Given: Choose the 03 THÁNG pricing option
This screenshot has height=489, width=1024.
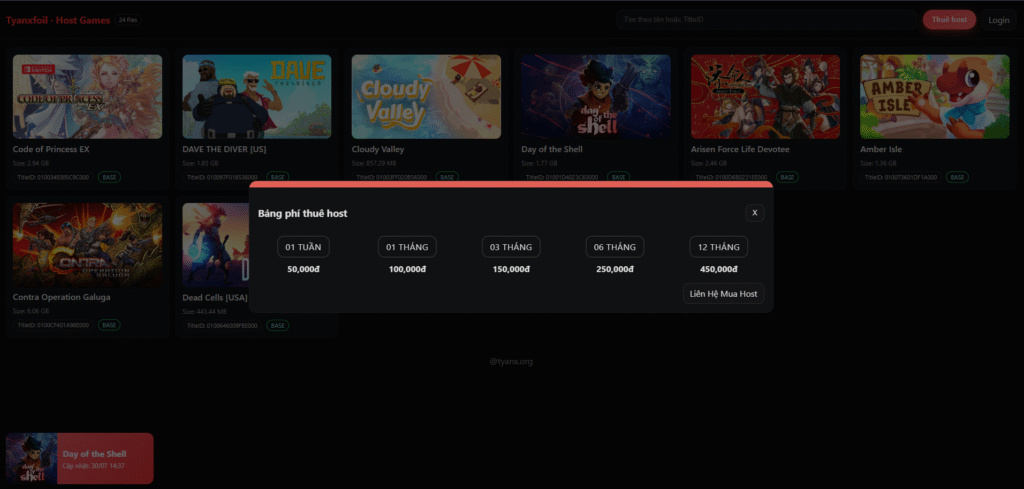Looking at the screenshot, I should point(511,247).
